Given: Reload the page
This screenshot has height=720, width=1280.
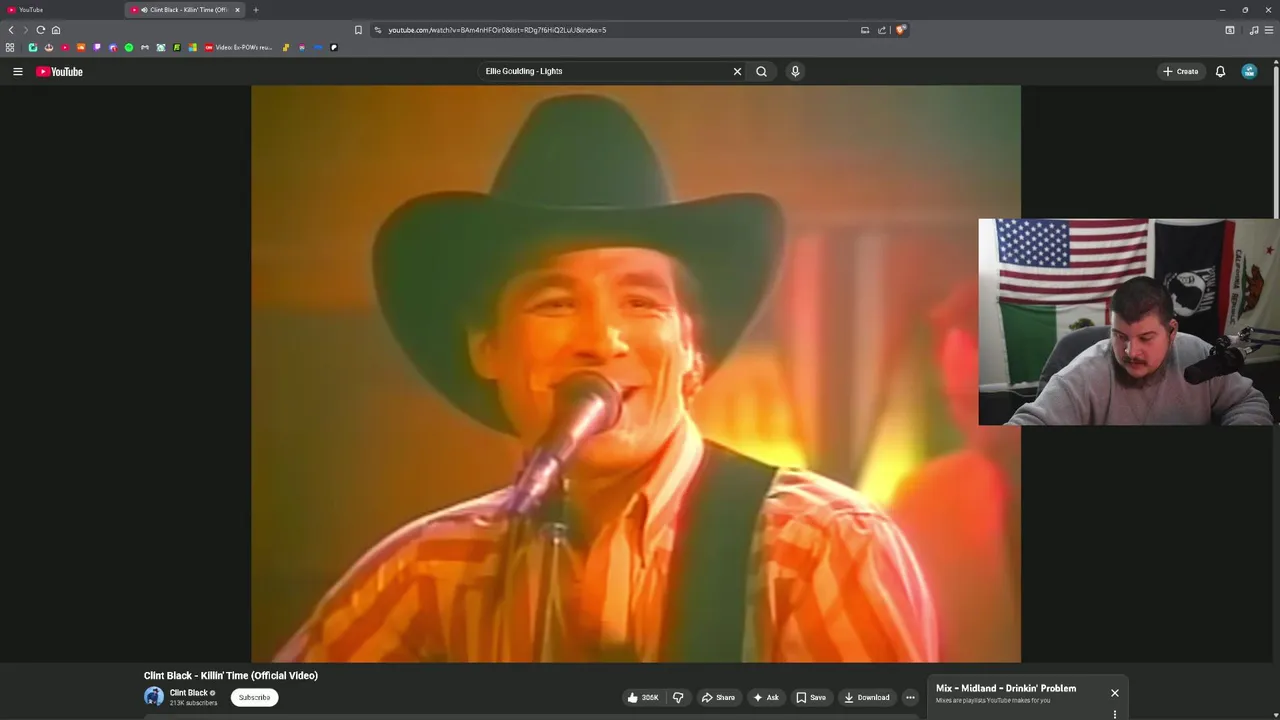Looking at the screenshot, I should (41, 30).
